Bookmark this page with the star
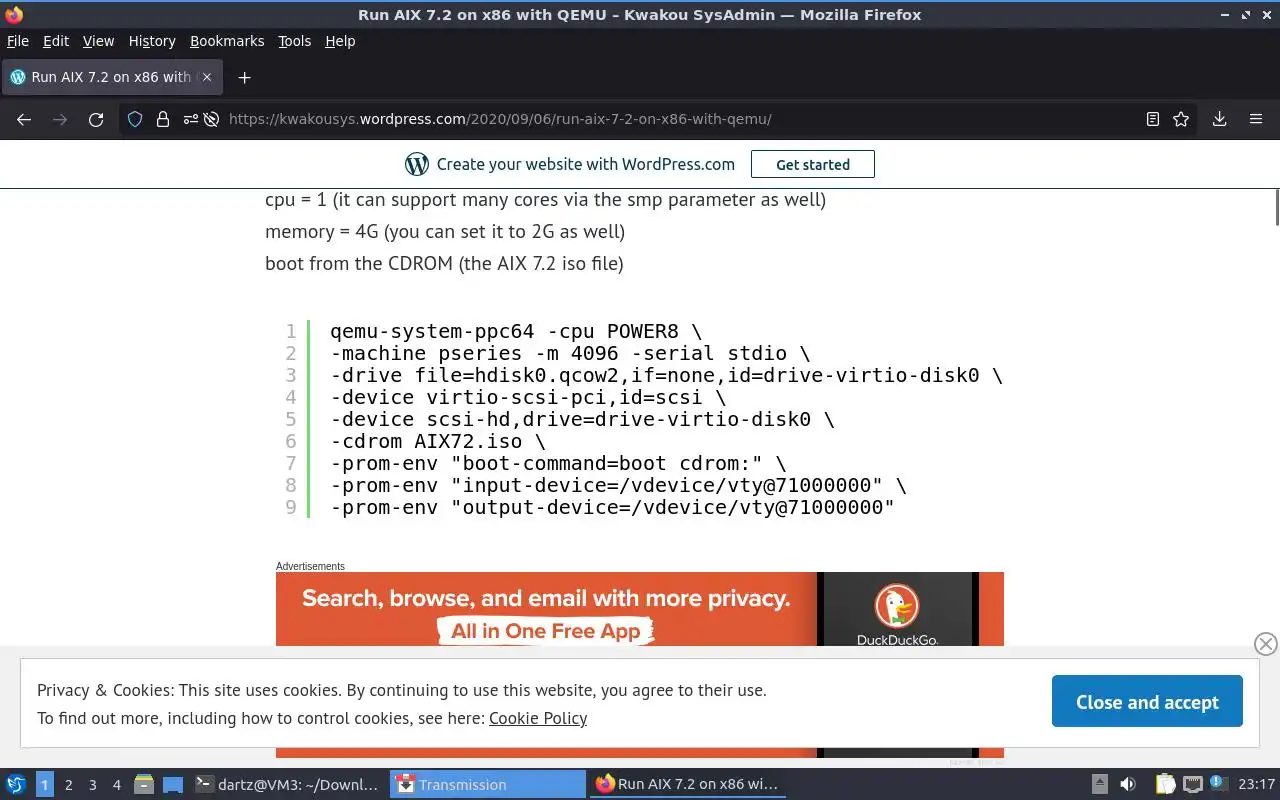Viewport: 1280px width, 800px height. (x=1181, y=119)
